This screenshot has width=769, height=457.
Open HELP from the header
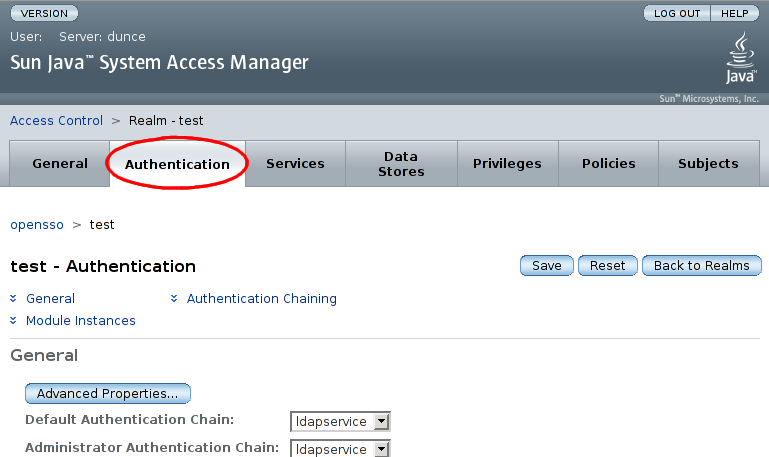click(735, 13)
